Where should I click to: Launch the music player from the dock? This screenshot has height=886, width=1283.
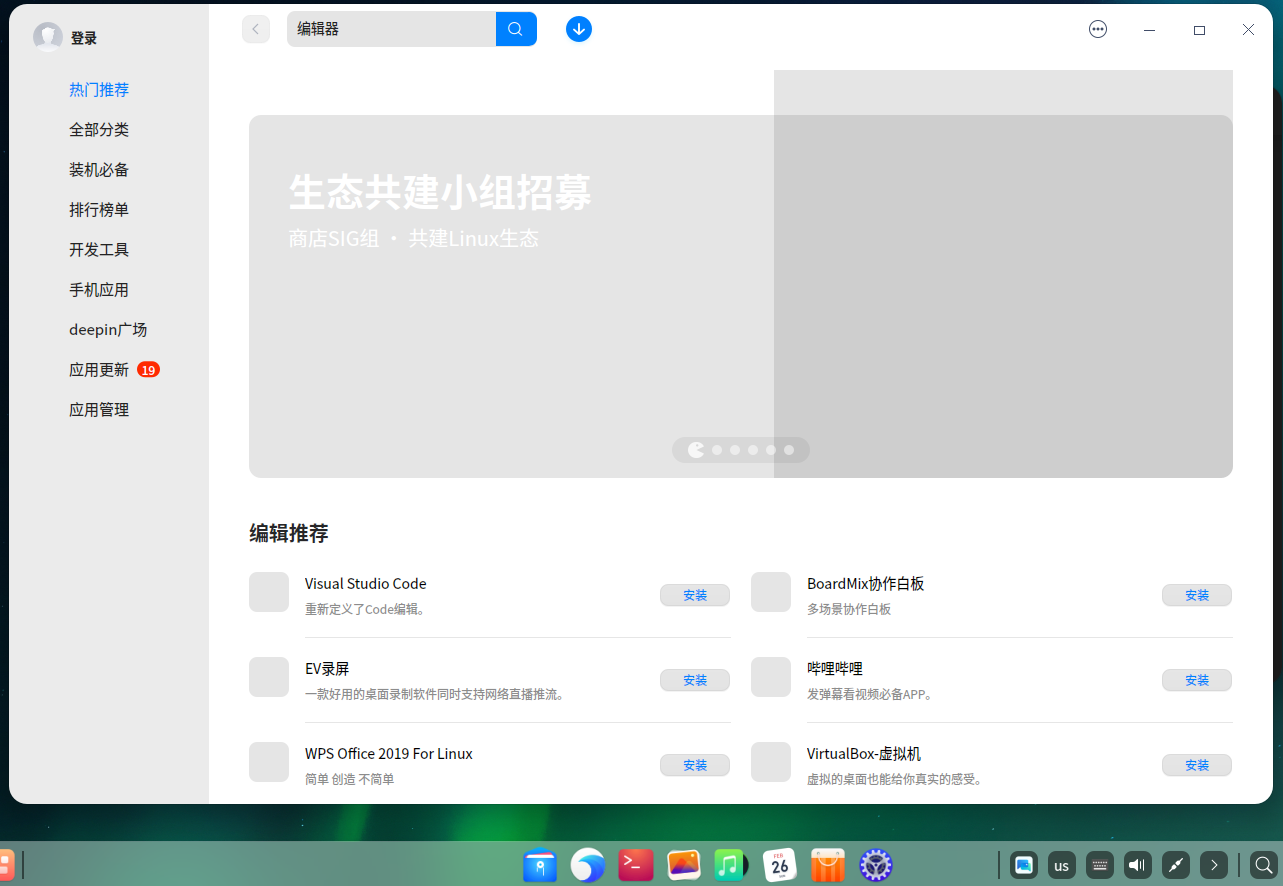pyautogui.click(x=731, y=865)
